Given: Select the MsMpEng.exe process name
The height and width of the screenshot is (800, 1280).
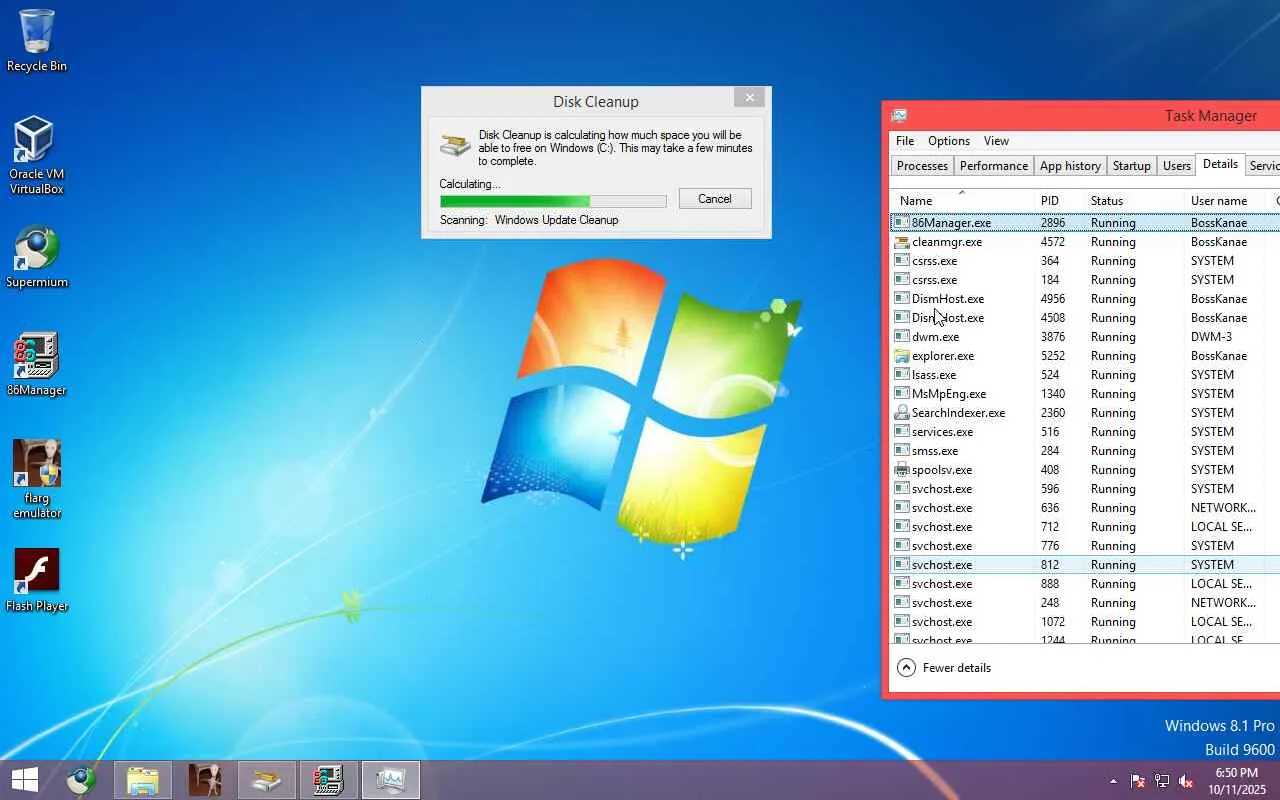Looking at the screenshot, I should click(949, 394).
